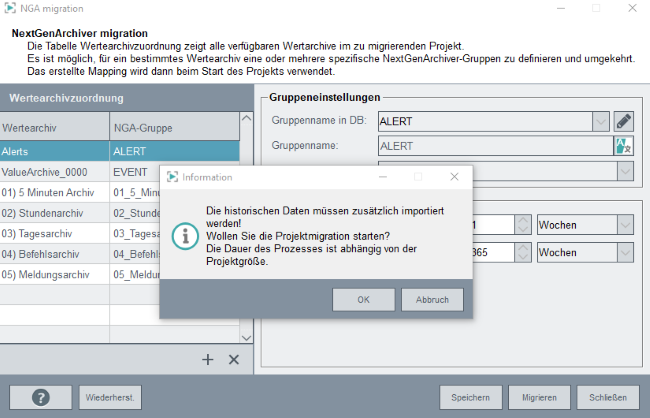650x418 pixels.
Task: Click the Gruppenname text field containing ALERT
Action: coord(495,146)
